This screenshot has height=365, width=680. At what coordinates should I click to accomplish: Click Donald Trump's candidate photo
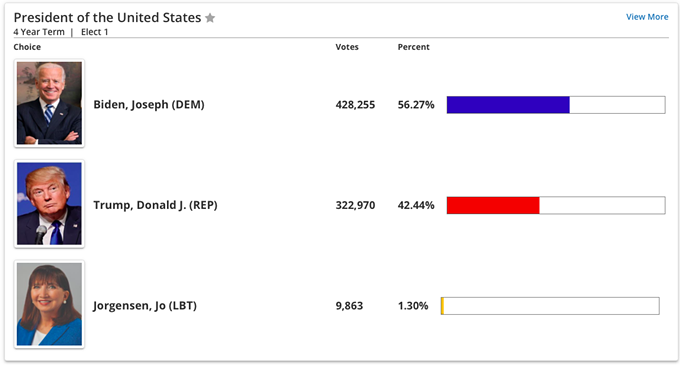click(x=49, y=204)
